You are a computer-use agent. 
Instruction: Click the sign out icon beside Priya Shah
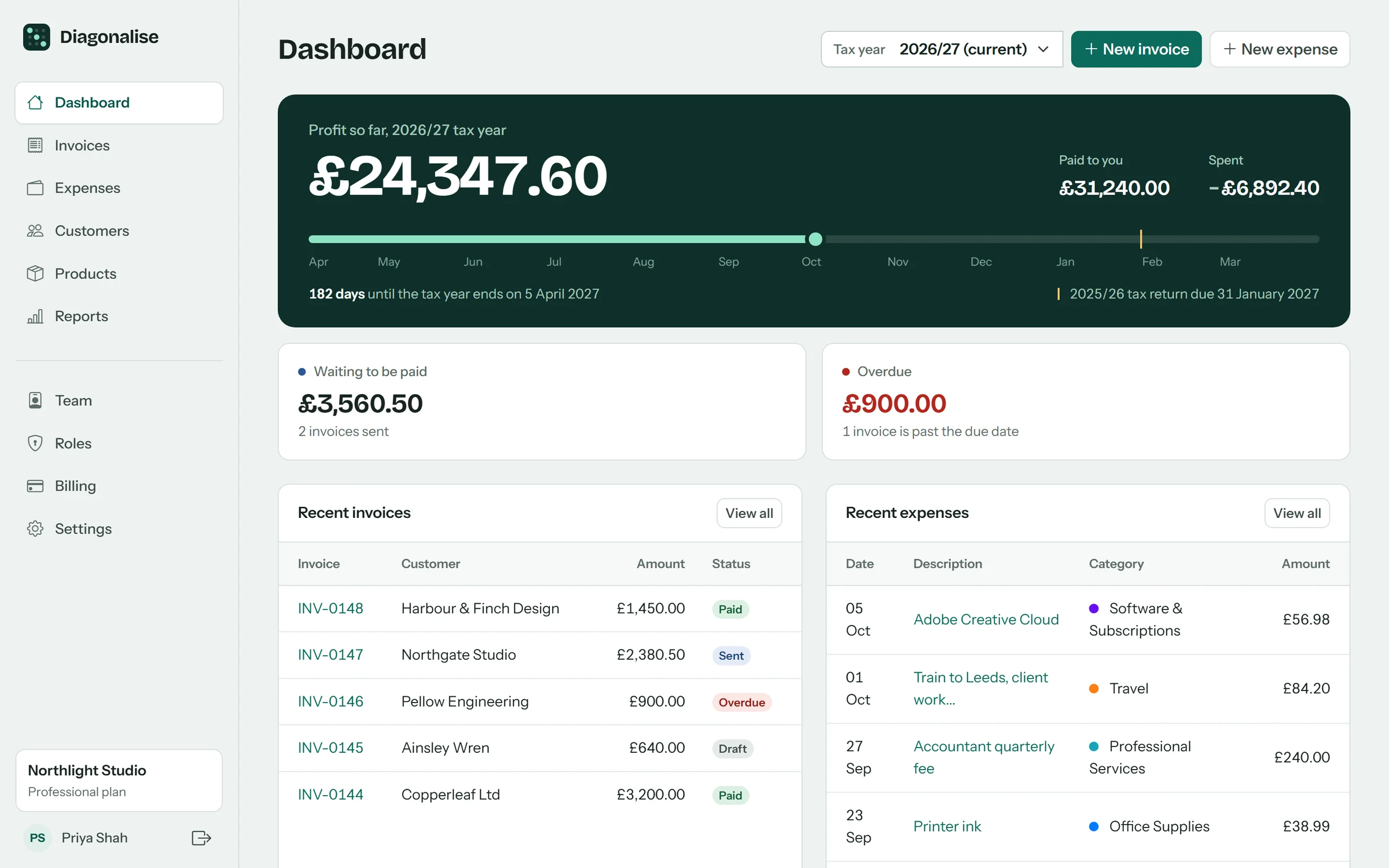(x=201, y=837)
